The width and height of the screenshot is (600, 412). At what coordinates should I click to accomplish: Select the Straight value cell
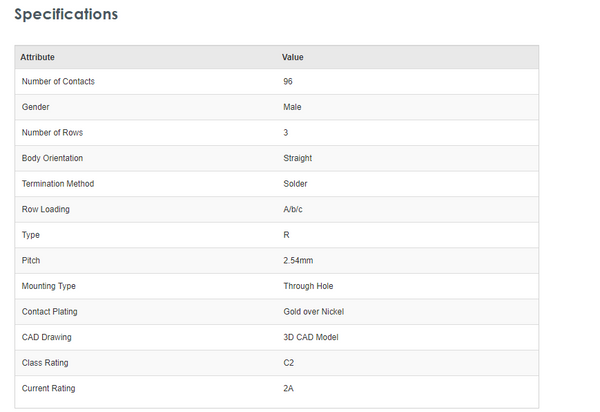(298, 158)
